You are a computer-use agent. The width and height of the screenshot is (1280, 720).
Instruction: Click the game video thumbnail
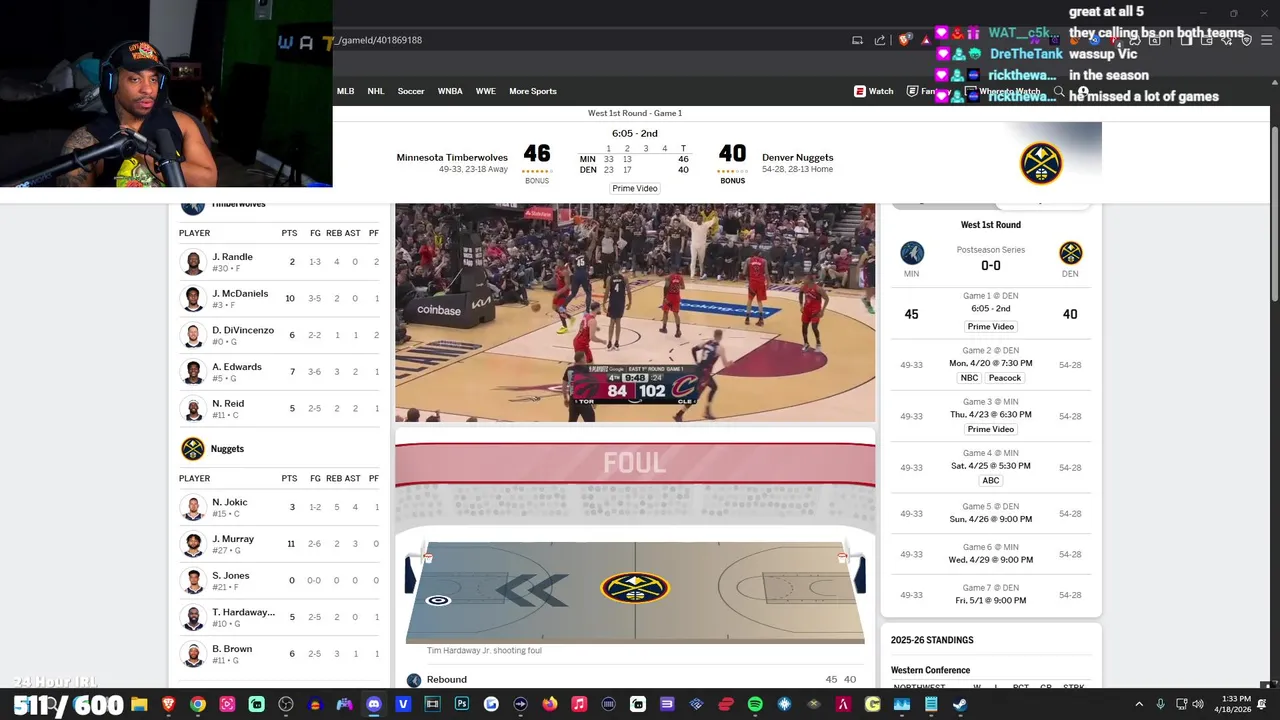pos(635,312)
